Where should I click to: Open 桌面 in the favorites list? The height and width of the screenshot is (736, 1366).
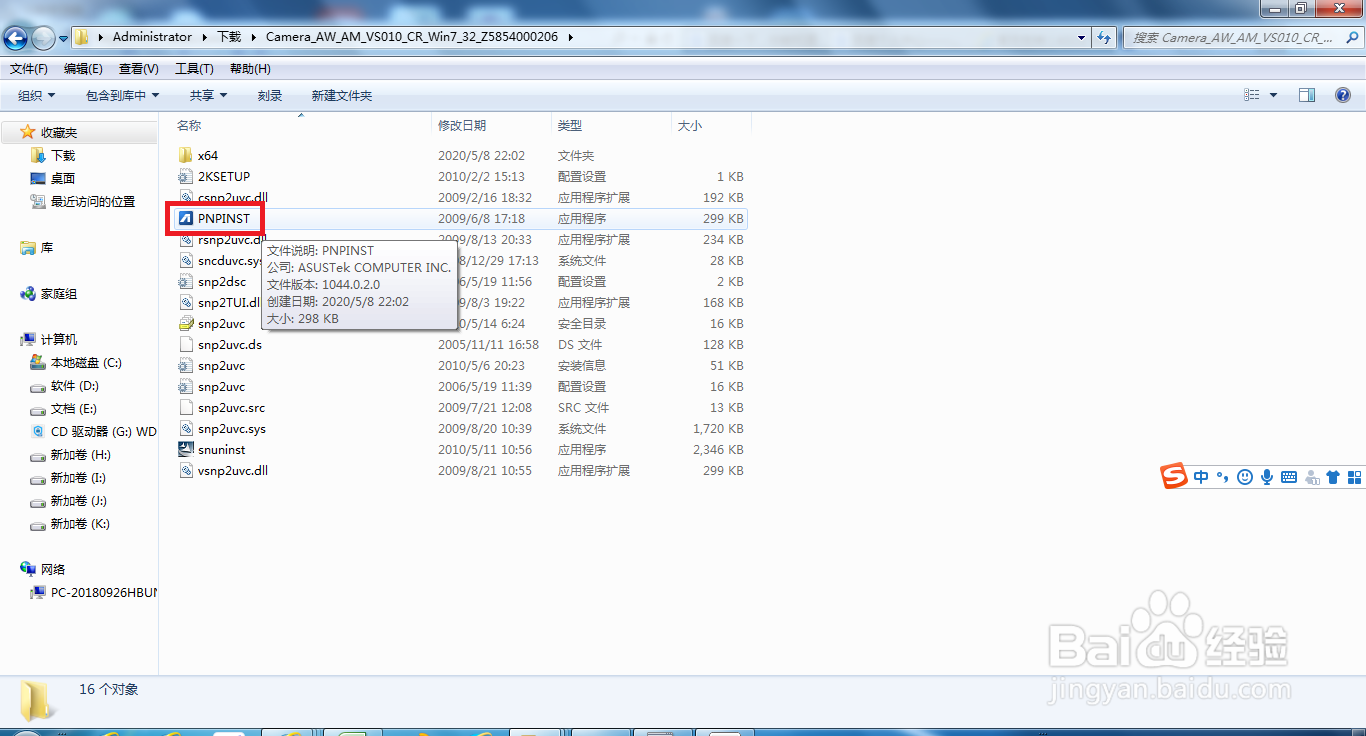point(63,179)
